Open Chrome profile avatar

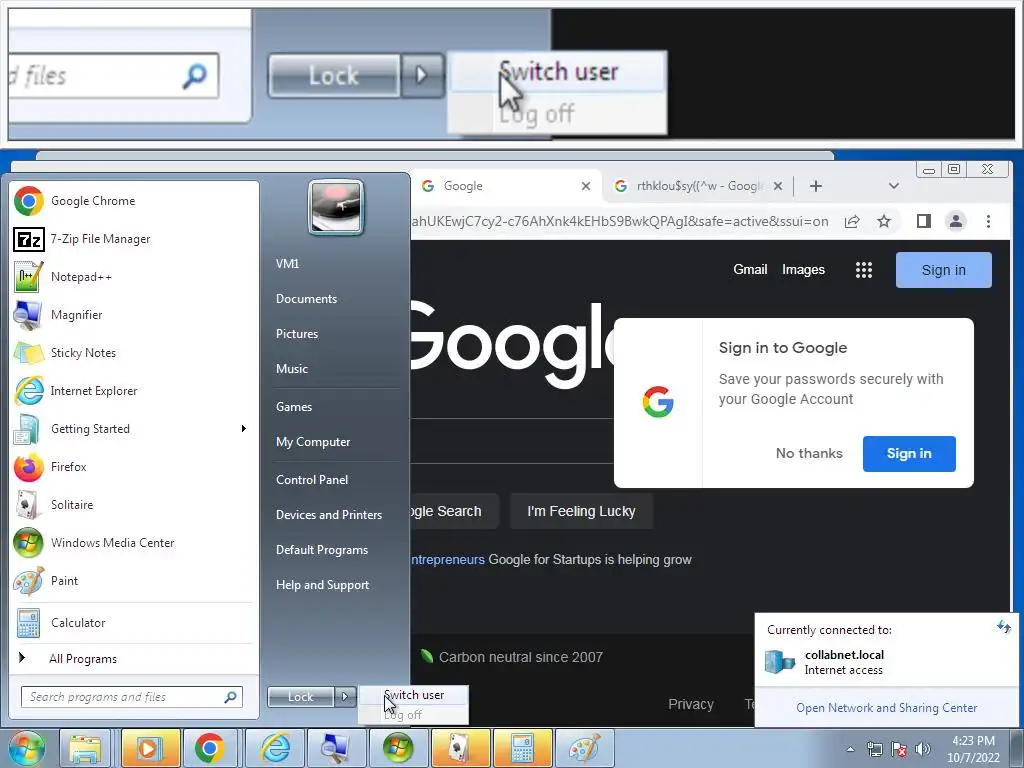pos(955,221)
